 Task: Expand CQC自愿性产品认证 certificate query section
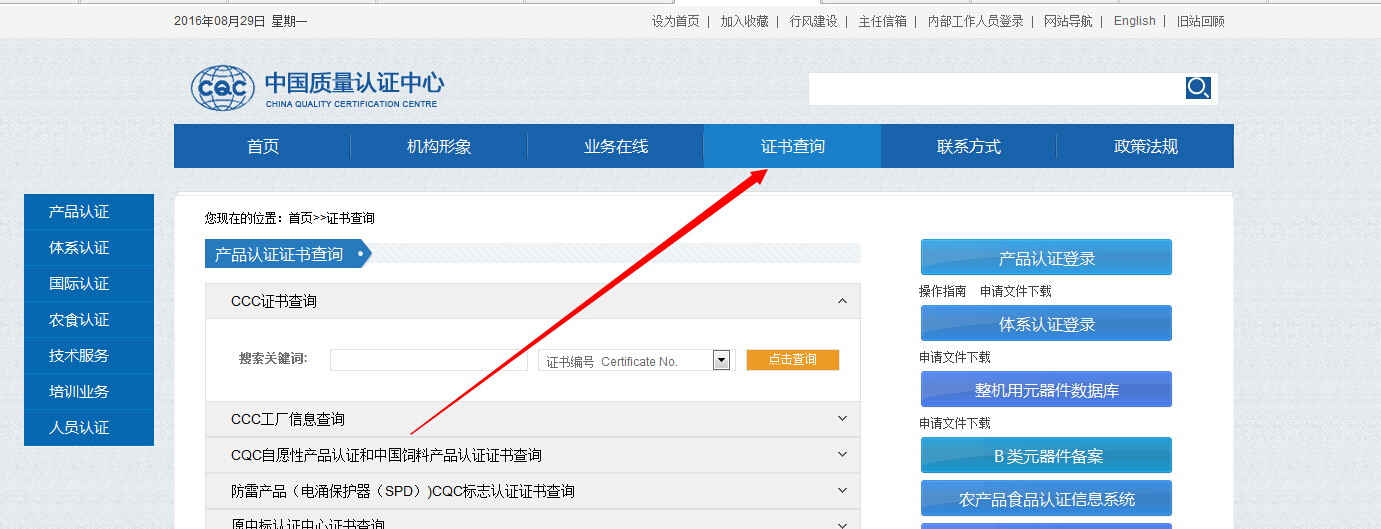842,455
